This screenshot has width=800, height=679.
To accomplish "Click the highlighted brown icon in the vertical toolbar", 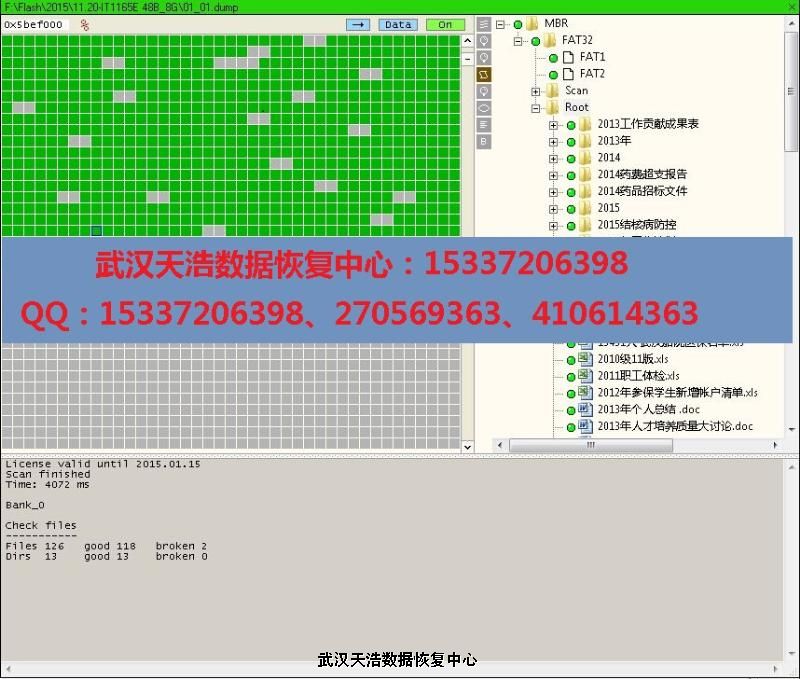I will point(483,75).
